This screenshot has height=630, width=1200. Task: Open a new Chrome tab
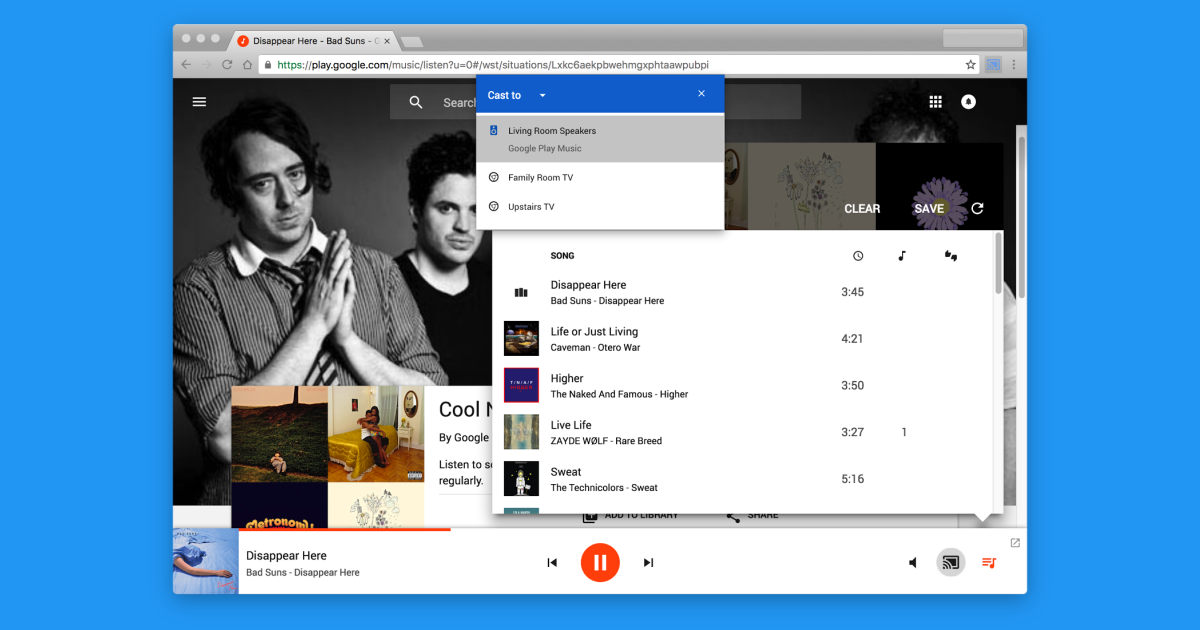pyautogui.click(x=411, y=42)
